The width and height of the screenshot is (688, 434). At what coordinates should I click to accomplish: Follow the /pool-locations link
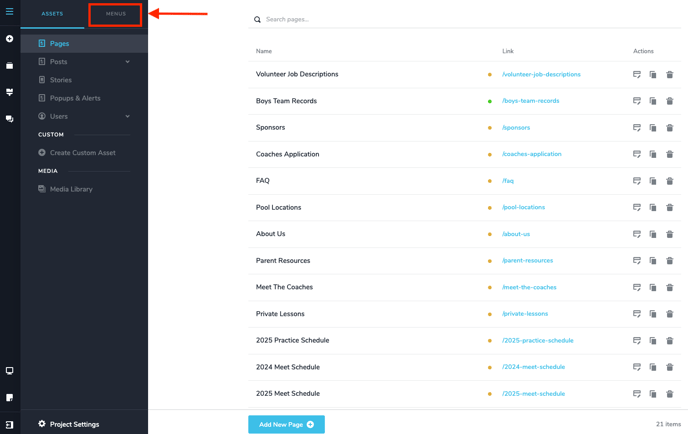[523, 207]
